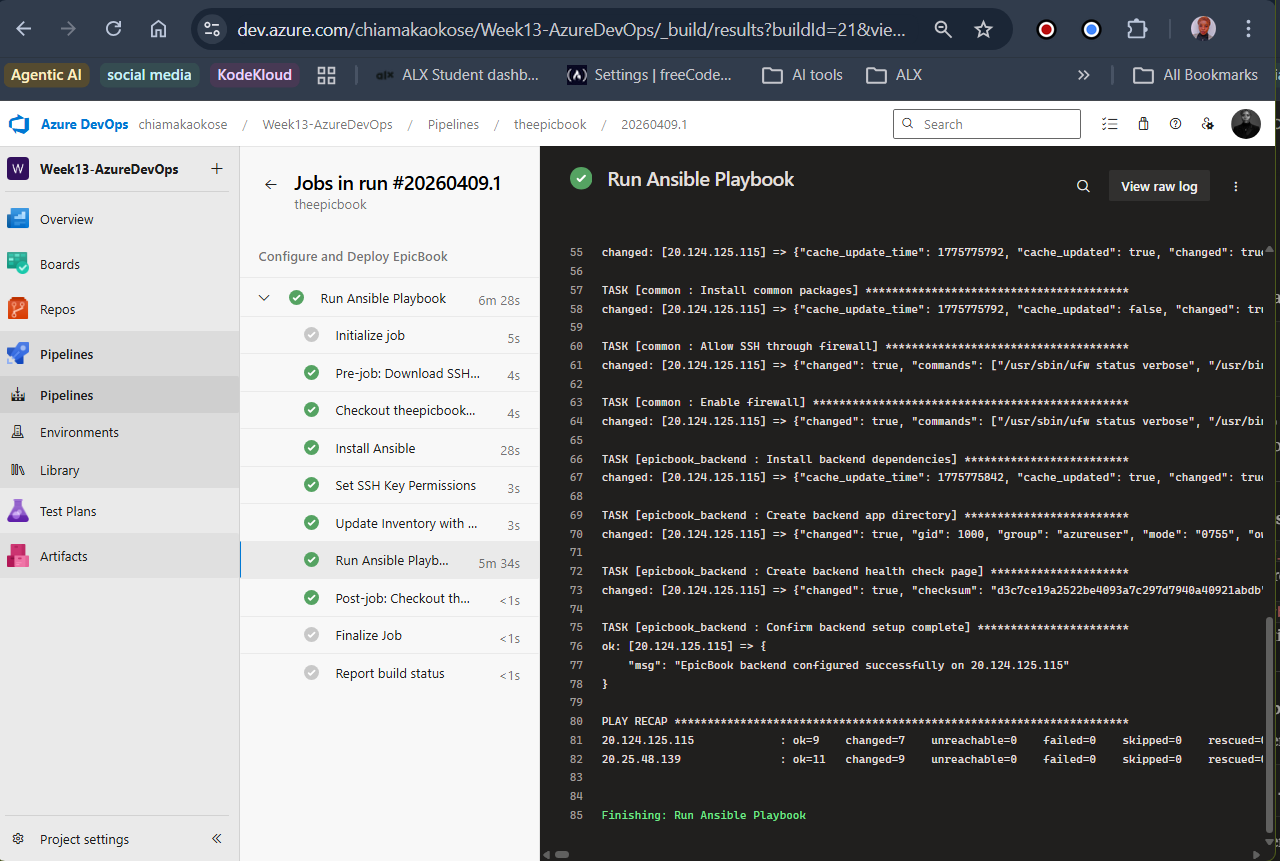
Task: Open the browser extensions puzzle icon
Action: [1137, 29]
